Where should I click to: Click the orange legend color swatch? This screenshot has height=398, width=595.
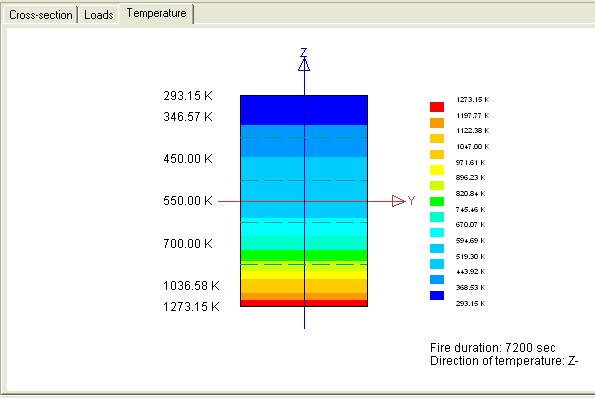(x=437, y=123)
